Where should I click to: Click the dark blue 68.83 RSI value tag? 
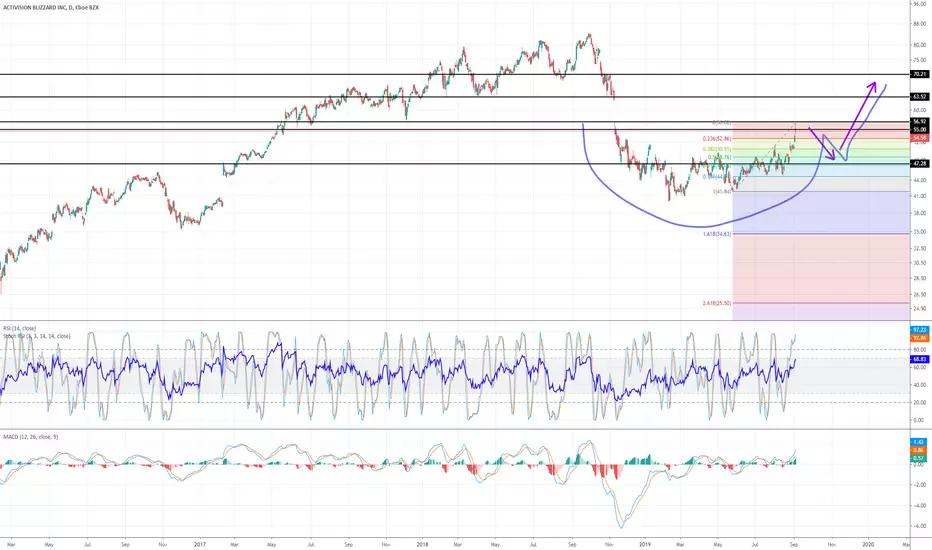919,359
